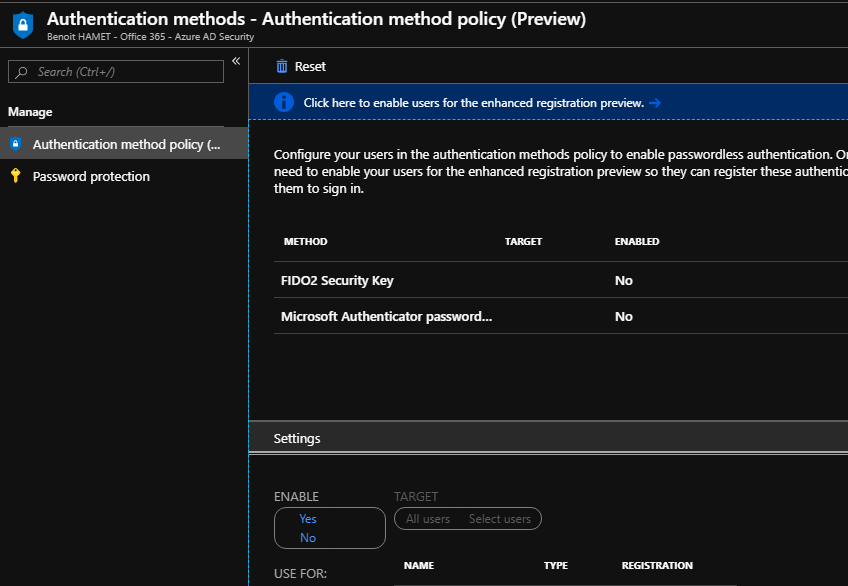The image size is (848, 586).
Task: Click the arrow after enhanced registration preview
Action: point(655,103)
